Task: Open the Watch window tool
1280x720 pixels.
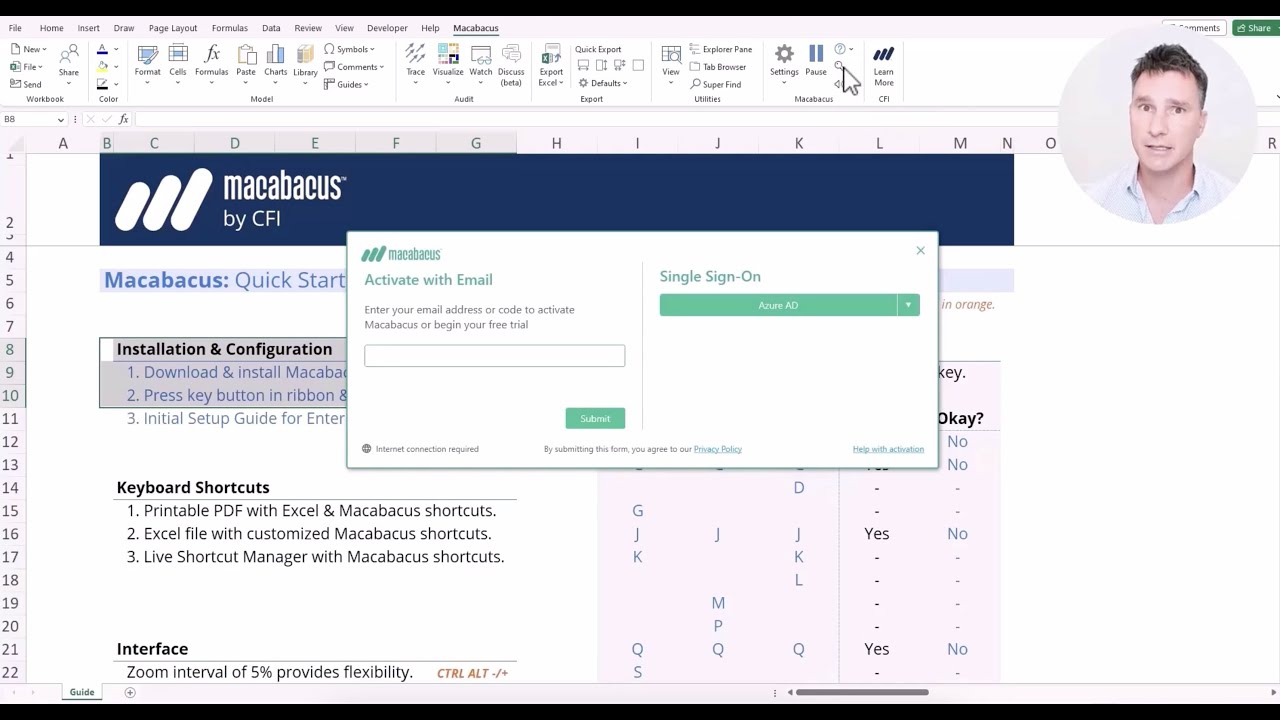Action: click(481, 60)
